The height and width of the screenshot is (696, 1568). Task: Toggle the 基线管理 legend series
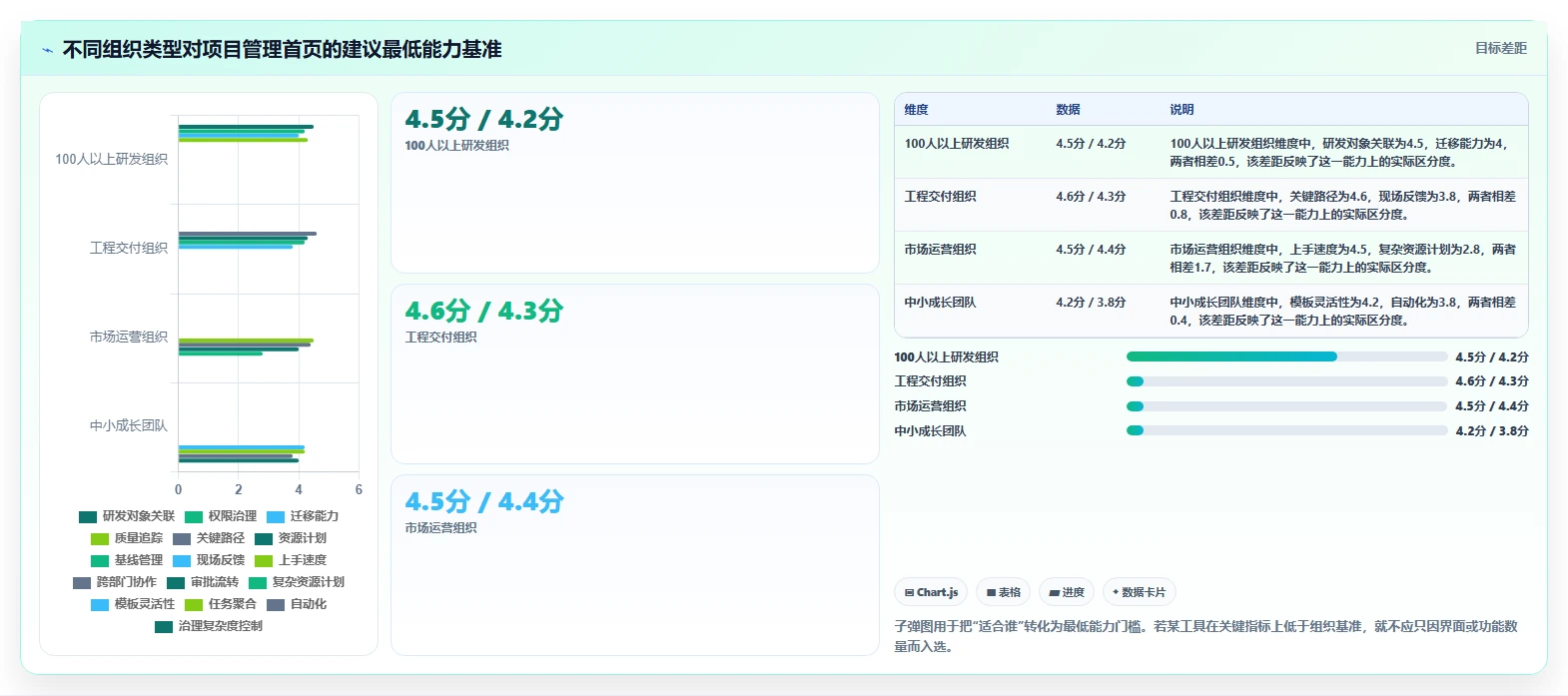(127, 560)
